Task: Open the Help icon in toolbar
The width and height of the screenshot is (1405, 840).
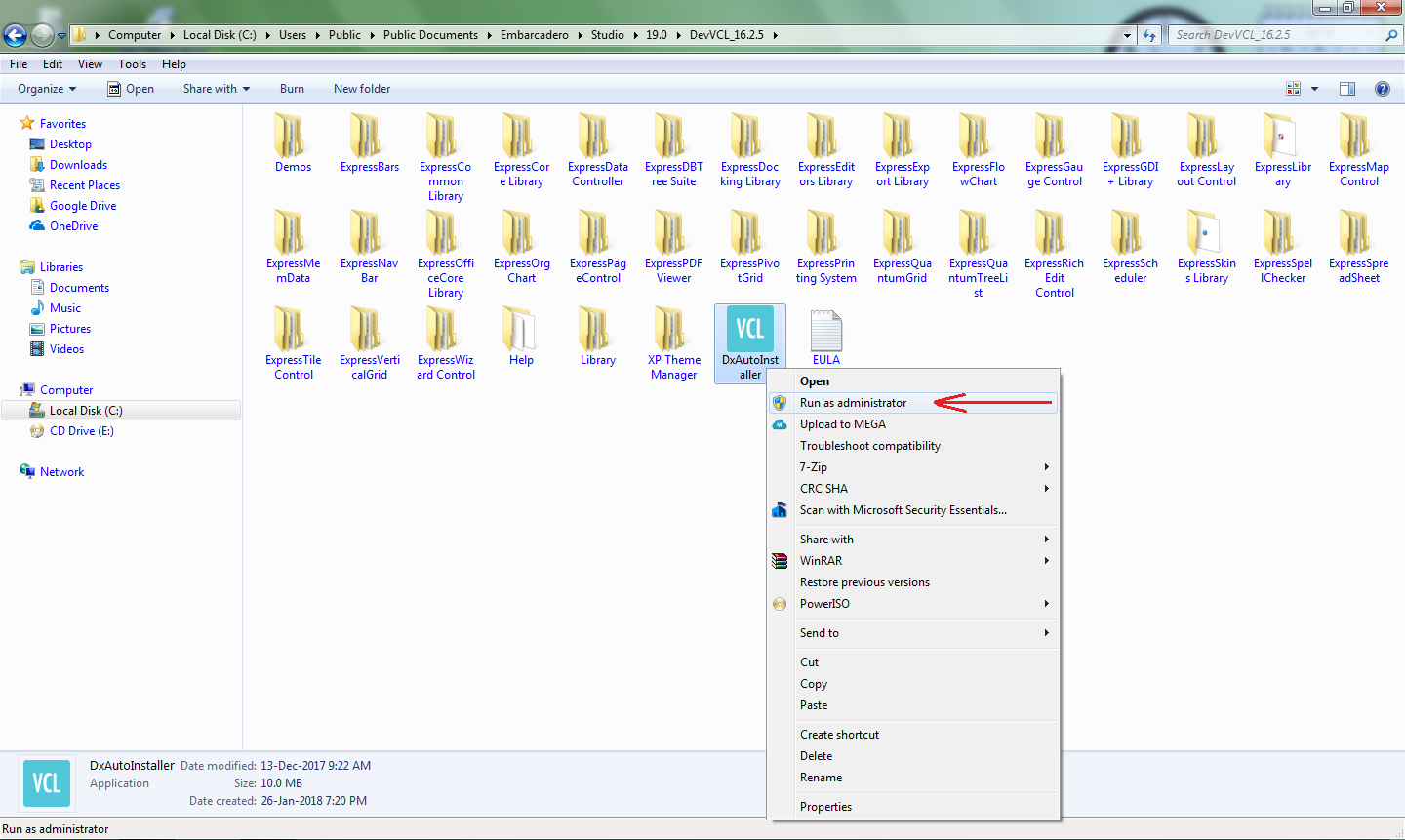Action: (1382, 89)
